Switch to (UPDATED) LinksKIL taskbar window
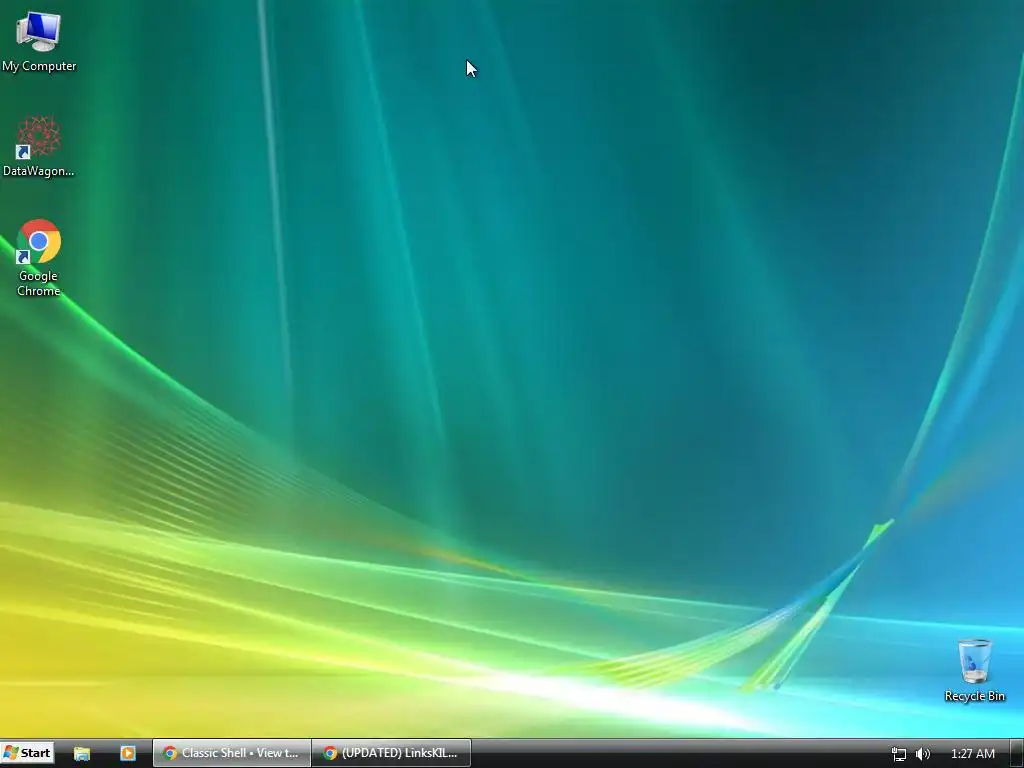 tap(392, 753)
